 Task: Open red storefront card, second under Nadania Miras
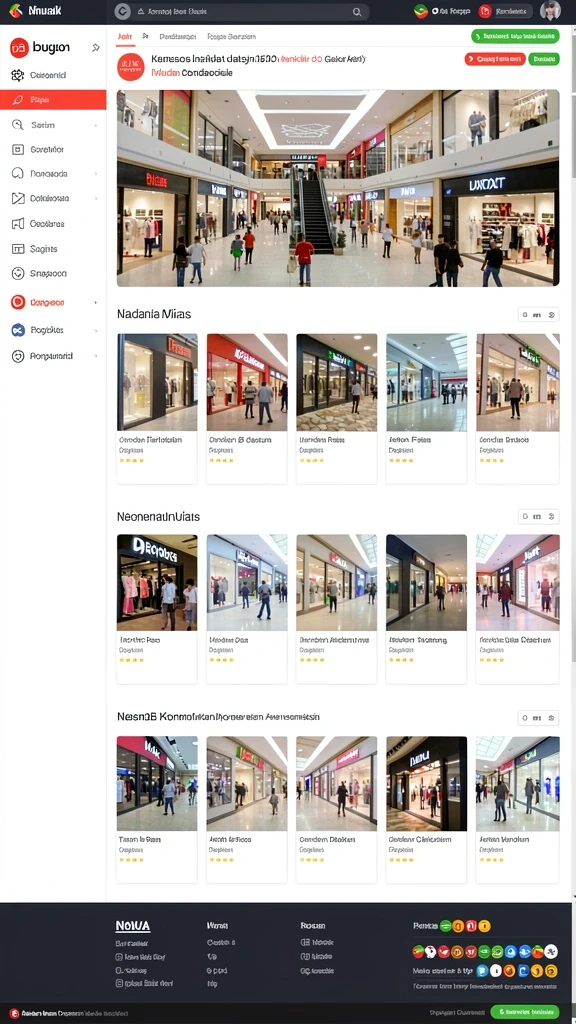[247, 382]
